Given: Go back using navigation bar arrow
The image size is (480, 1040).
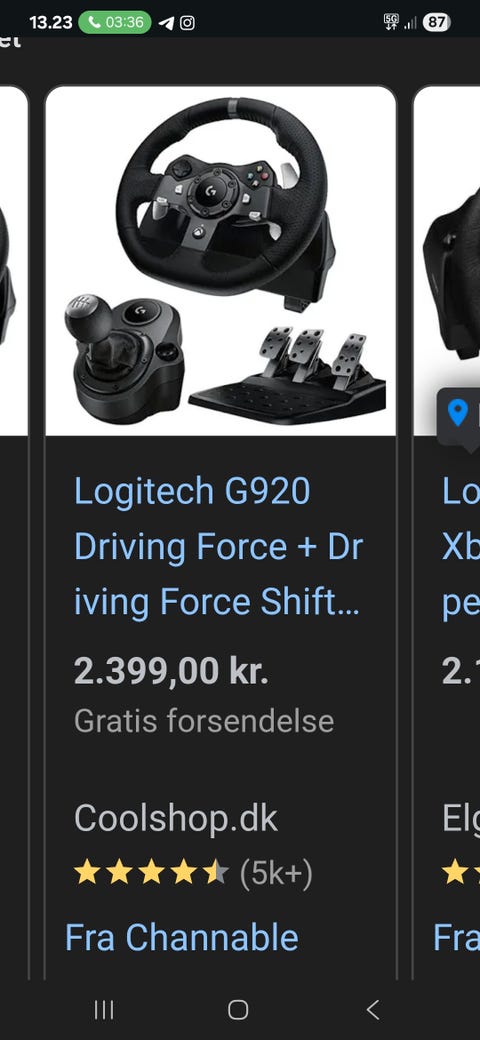Looking at the screenshot, I should (x=373, y=1010).
